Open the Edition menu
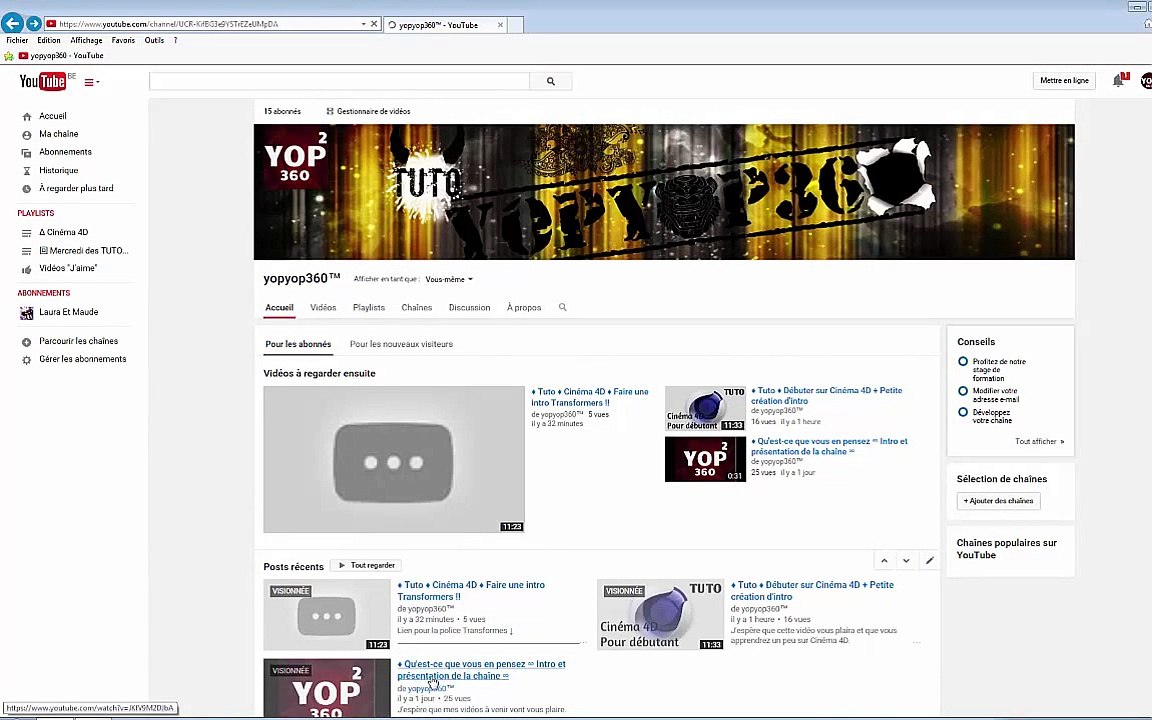 pyautogui.click(x=48, y=40)
